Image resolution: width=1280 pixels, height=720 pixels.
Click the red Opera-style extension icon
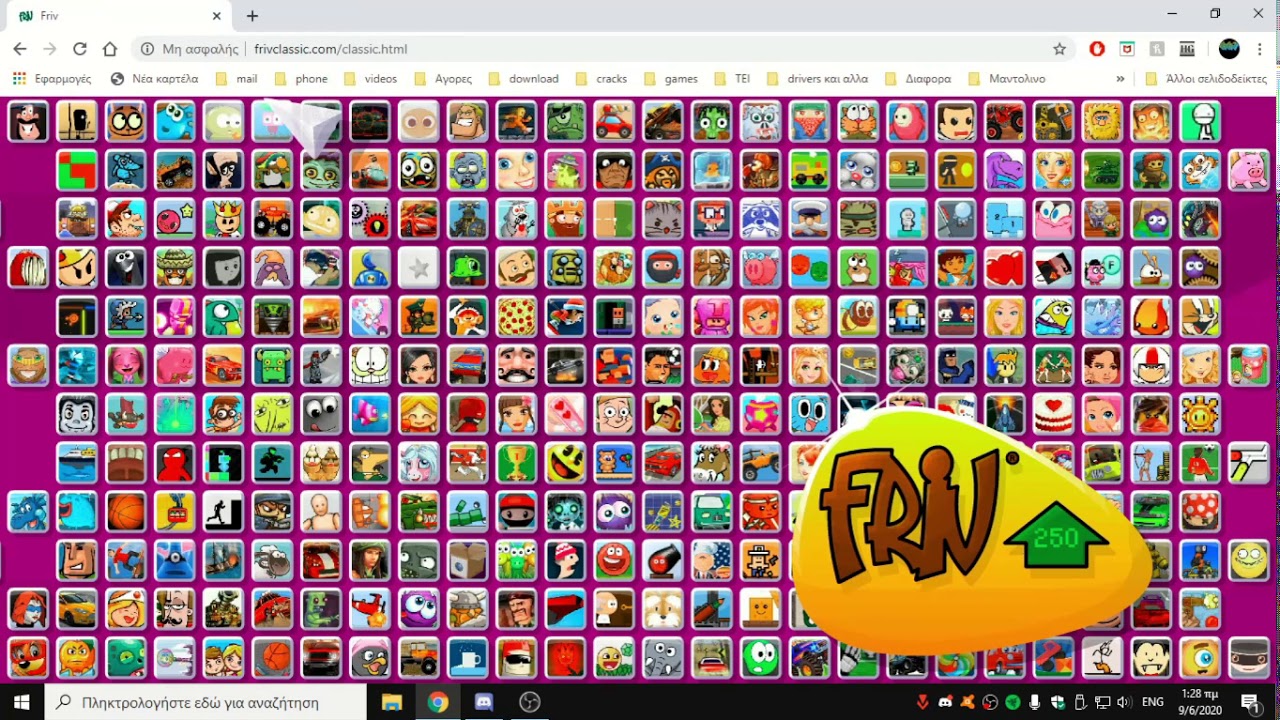(1097, 48)
